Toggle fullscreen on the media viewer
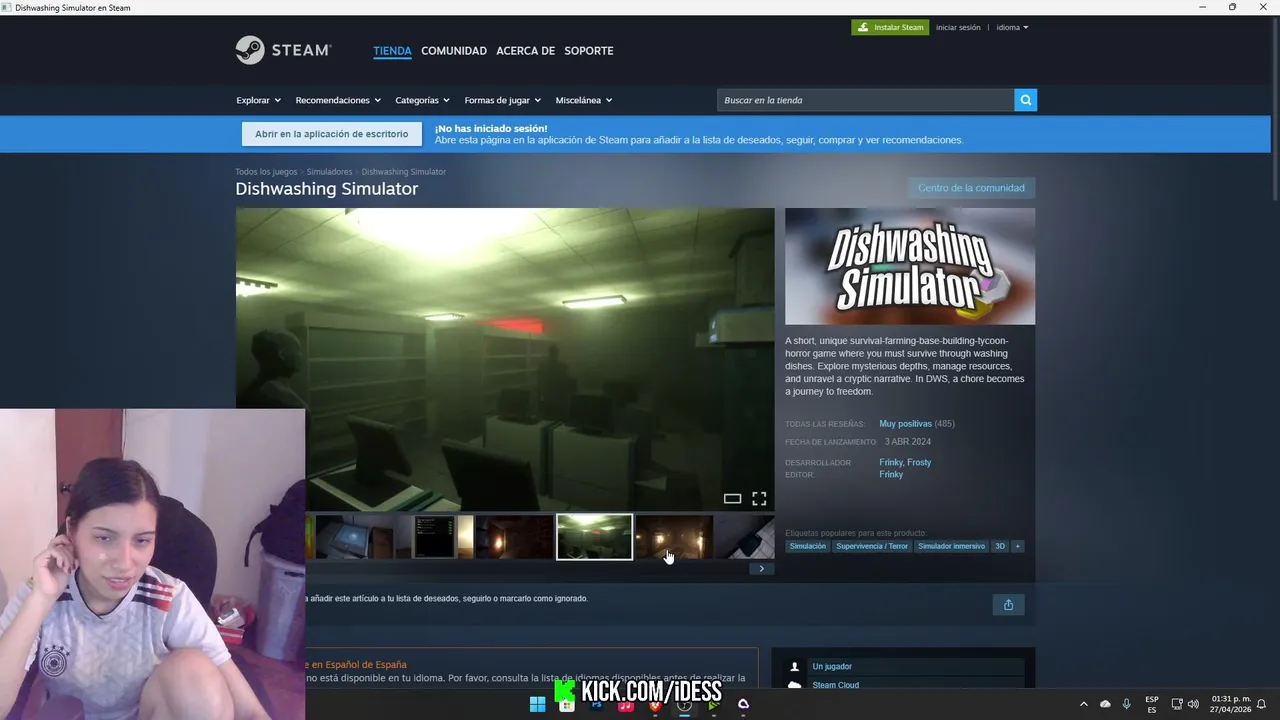 (759, 498)
